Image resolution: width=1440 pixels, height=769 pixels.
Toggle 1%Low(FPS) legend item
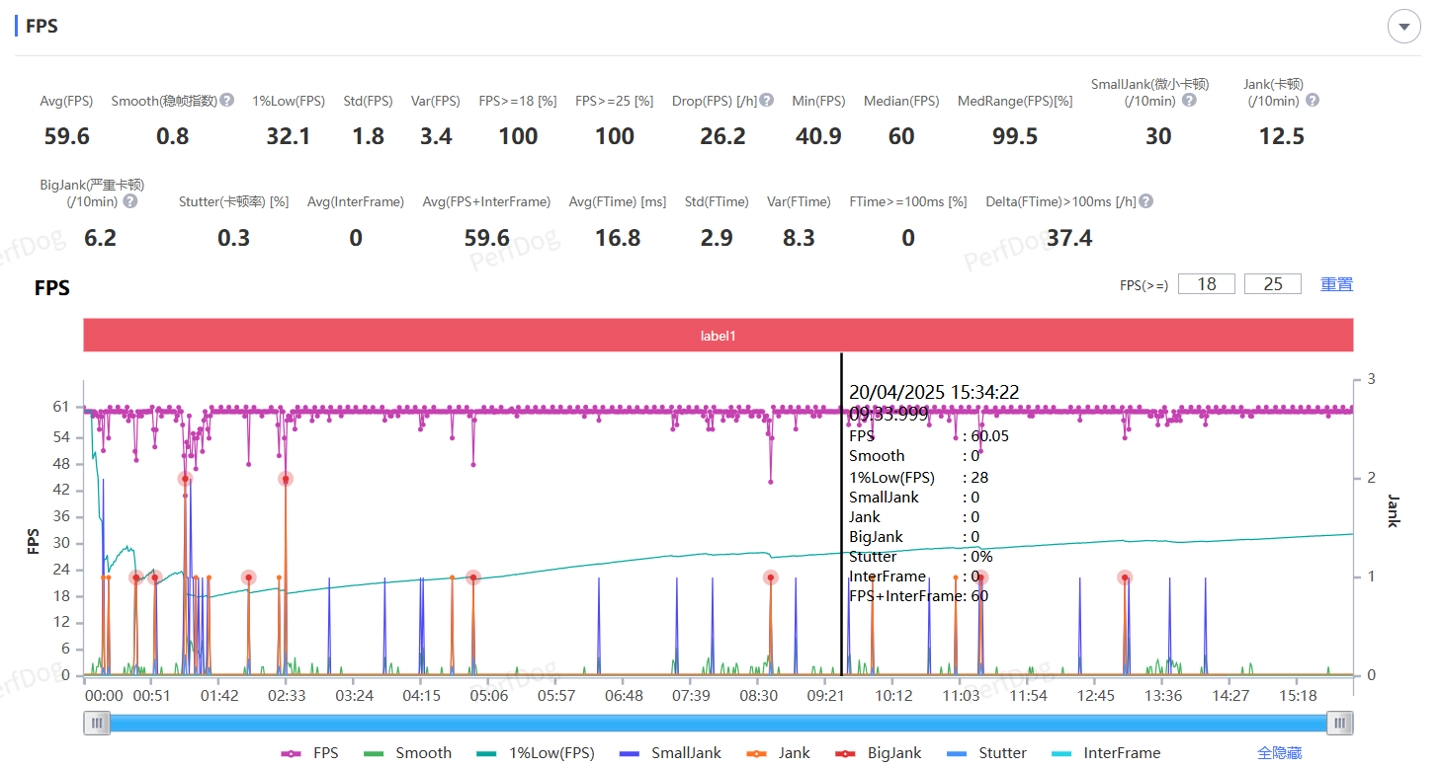(x=537, y=753)
